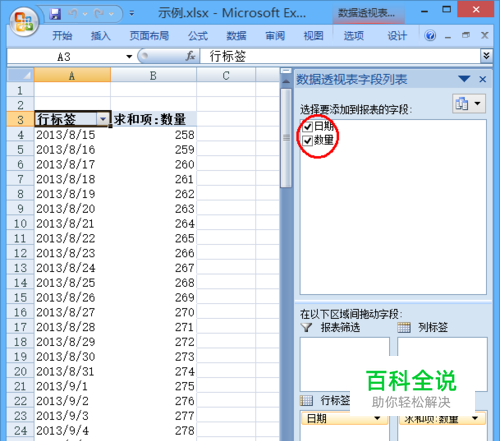The height and width of the screenshot is (441, 500).
Task: Open the field list layout view button
Action: click(x=468, y=103)
